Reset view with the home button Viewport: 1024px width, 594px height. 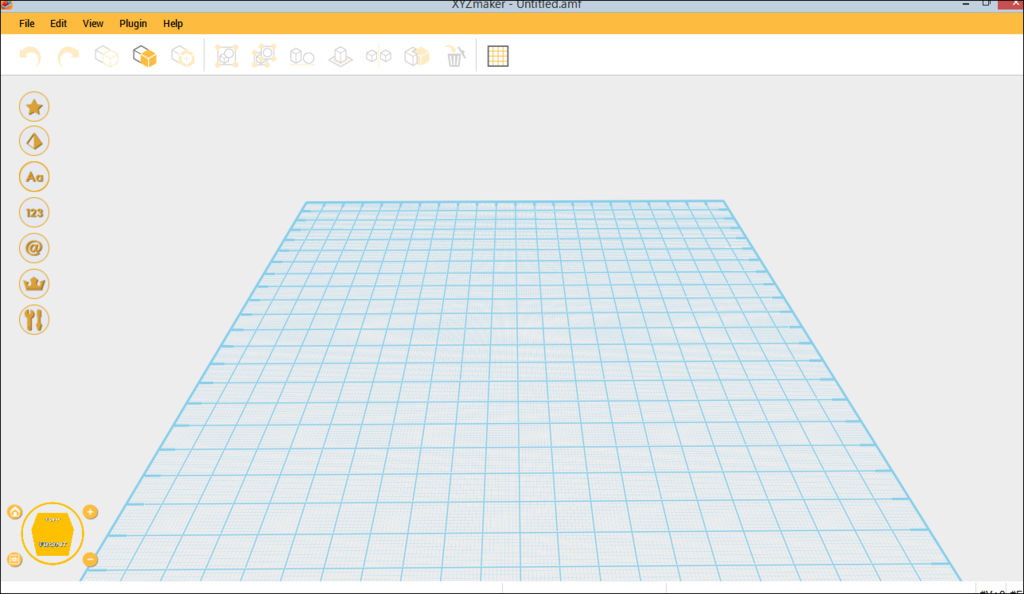click(x=14, y=512)
